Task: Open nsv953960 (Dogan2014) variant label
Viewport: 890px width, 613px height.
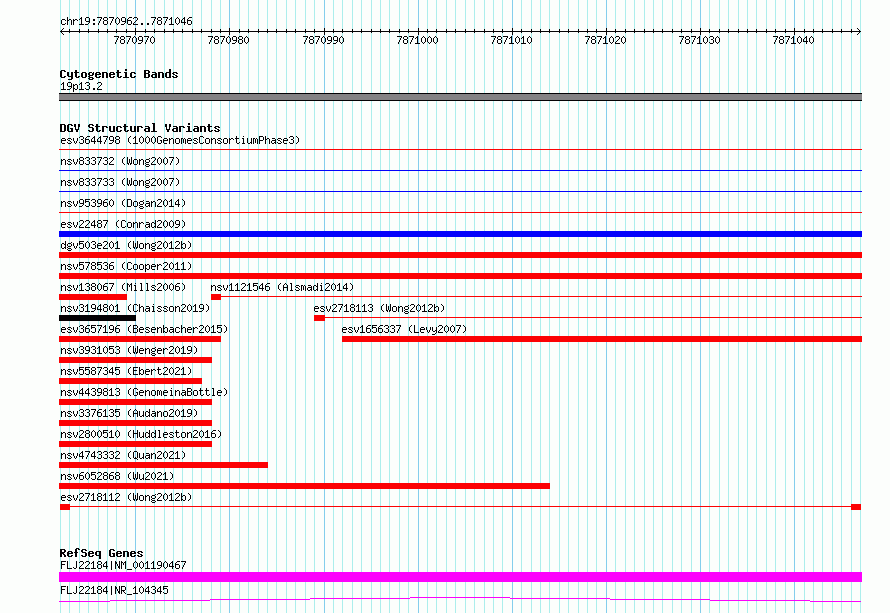Action: pyautogui.click(x=123, y=203)
